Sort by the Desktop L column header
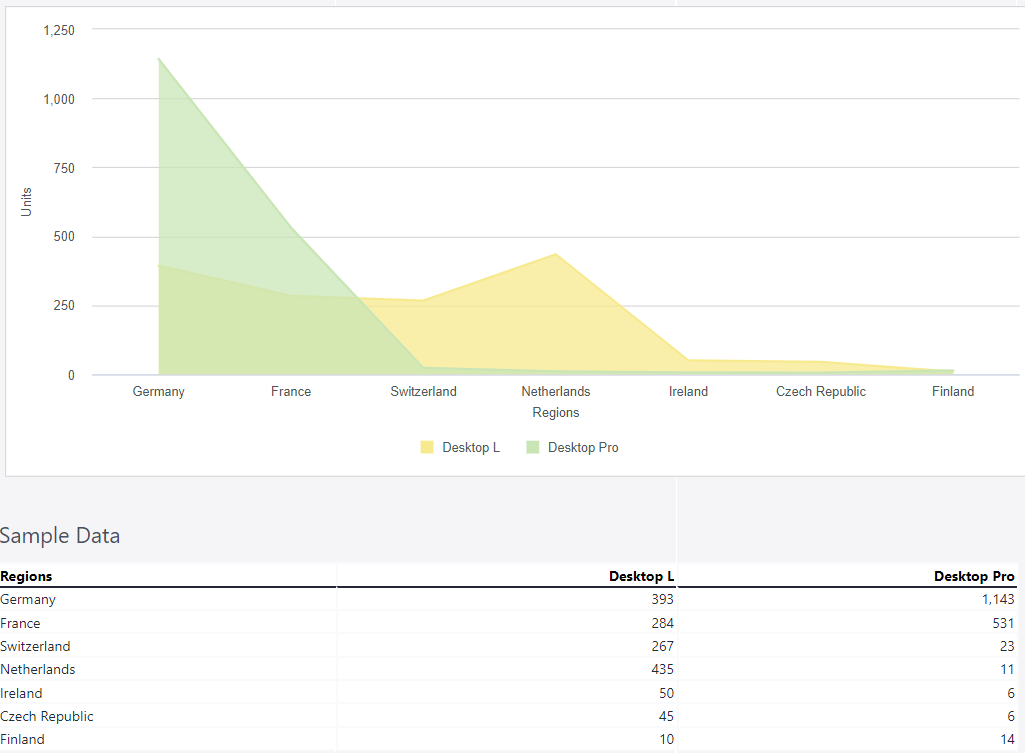The image size is (1025, 753). point(641,576)
